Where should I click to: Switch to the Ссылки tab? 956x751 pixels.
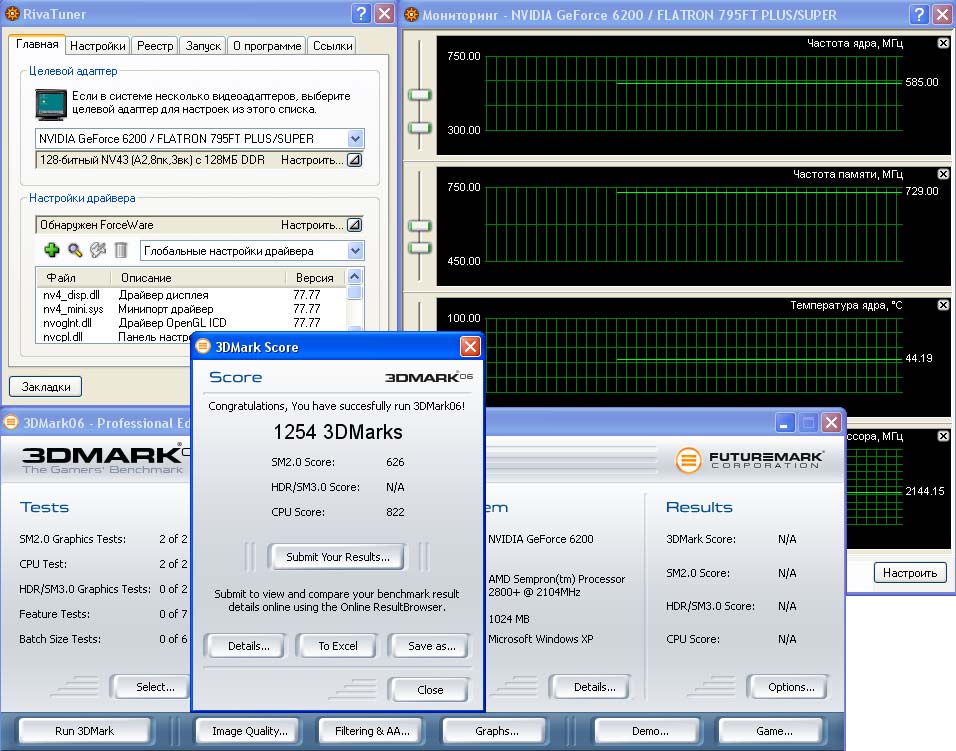pos(332,46)
